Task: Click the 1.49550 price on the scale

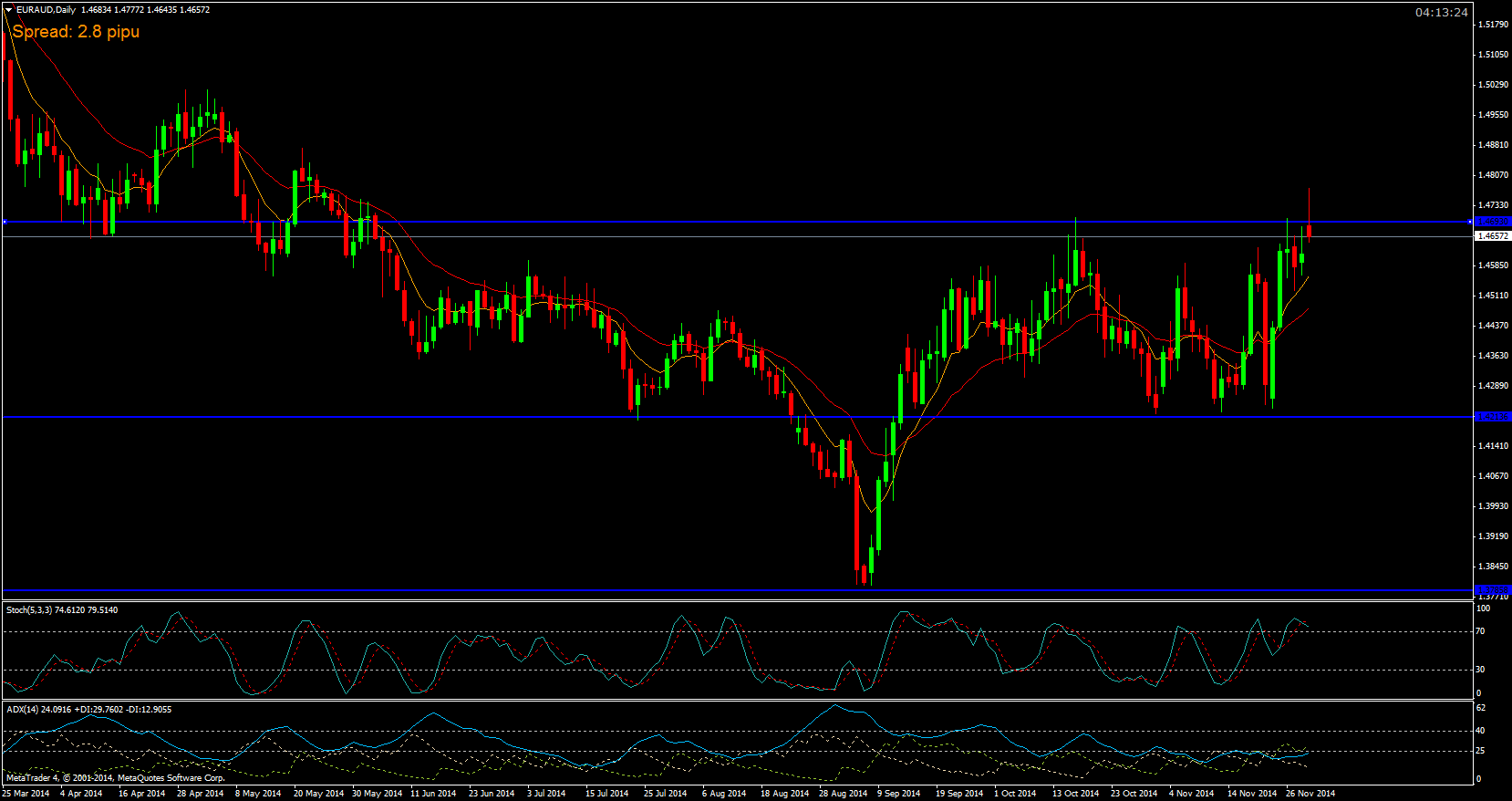Action: 1493,115
